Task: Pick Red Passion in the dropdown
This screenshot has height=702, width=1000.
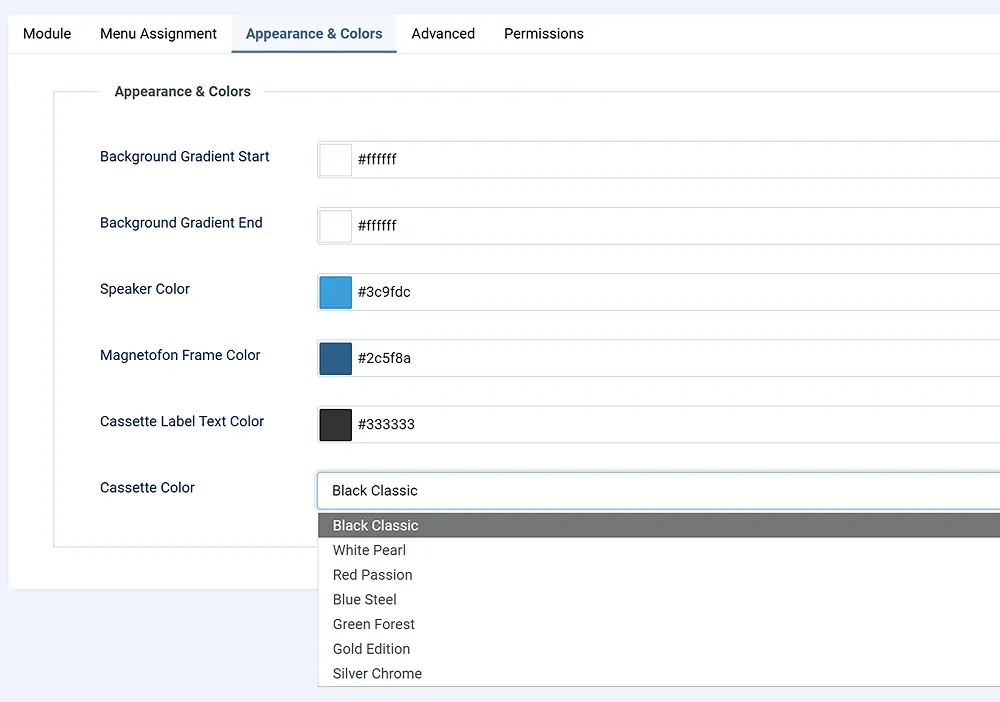Action: click(373, 575)
